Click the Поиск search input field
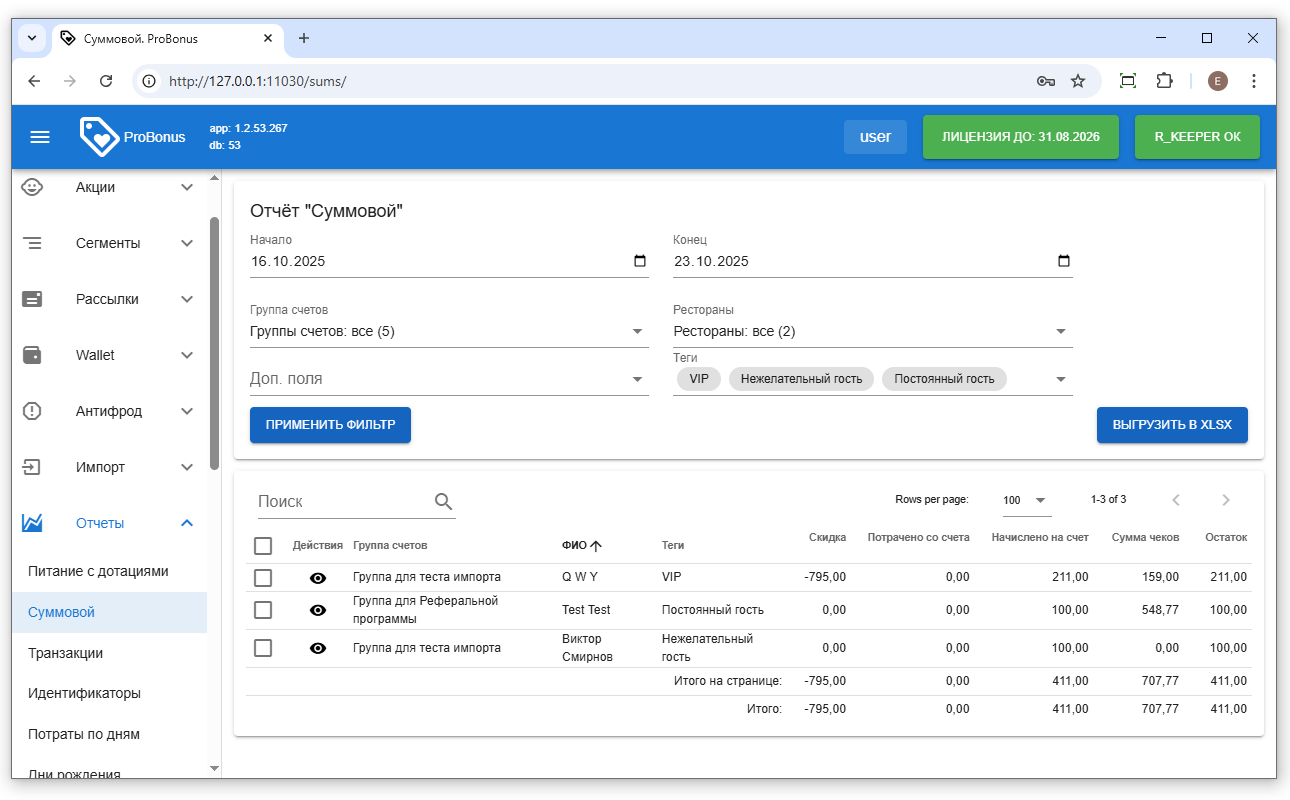This screenshot has height=800, width=1290. pos(340,502)
